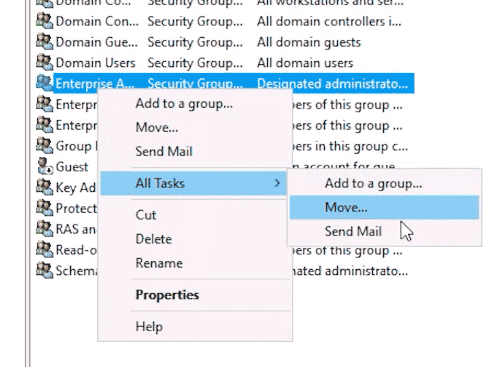
Task: Open the All Tasks submenu entry
Action: coord(193,183)
